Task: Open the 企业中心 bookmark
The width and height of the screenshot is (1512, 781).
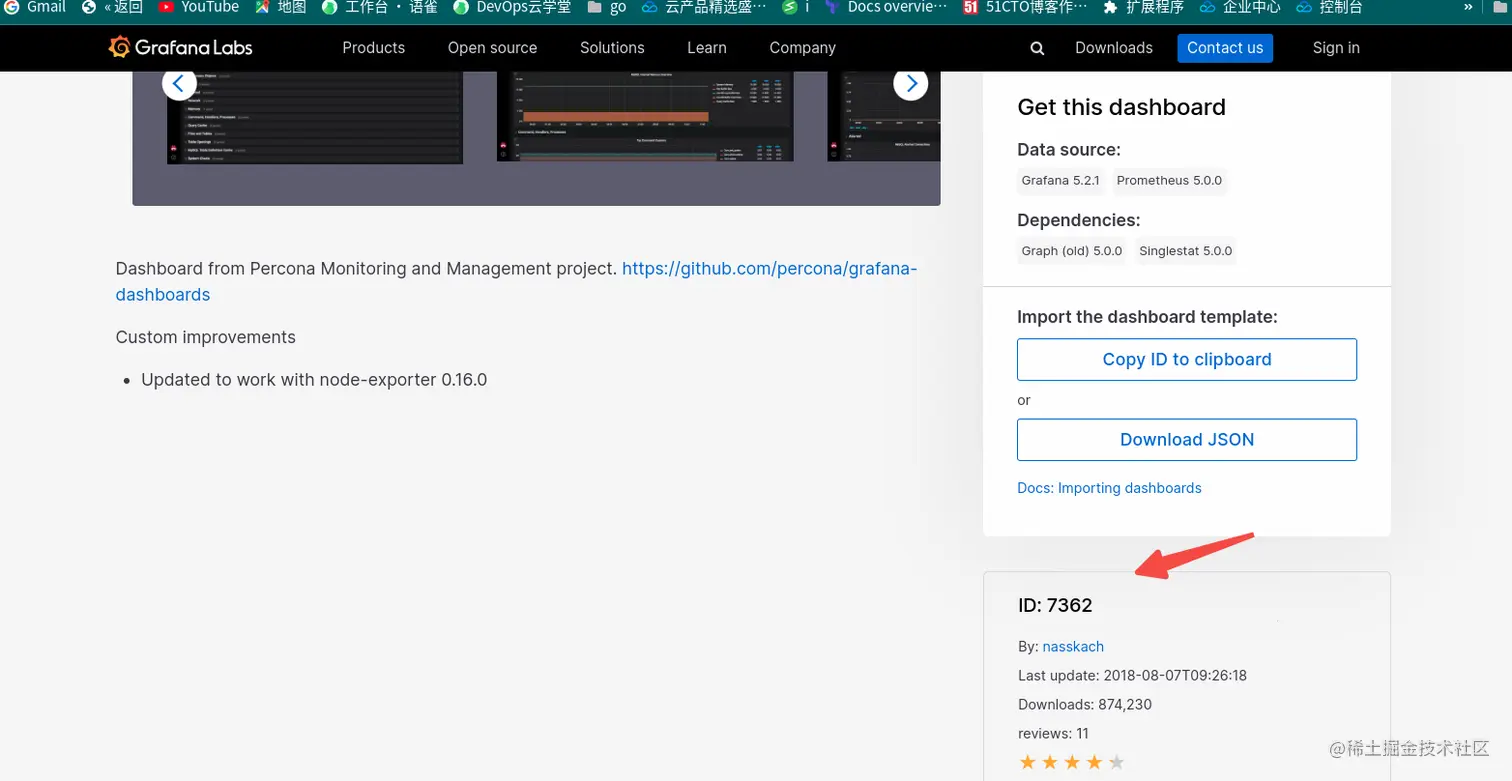Action: pos(1240,7)
